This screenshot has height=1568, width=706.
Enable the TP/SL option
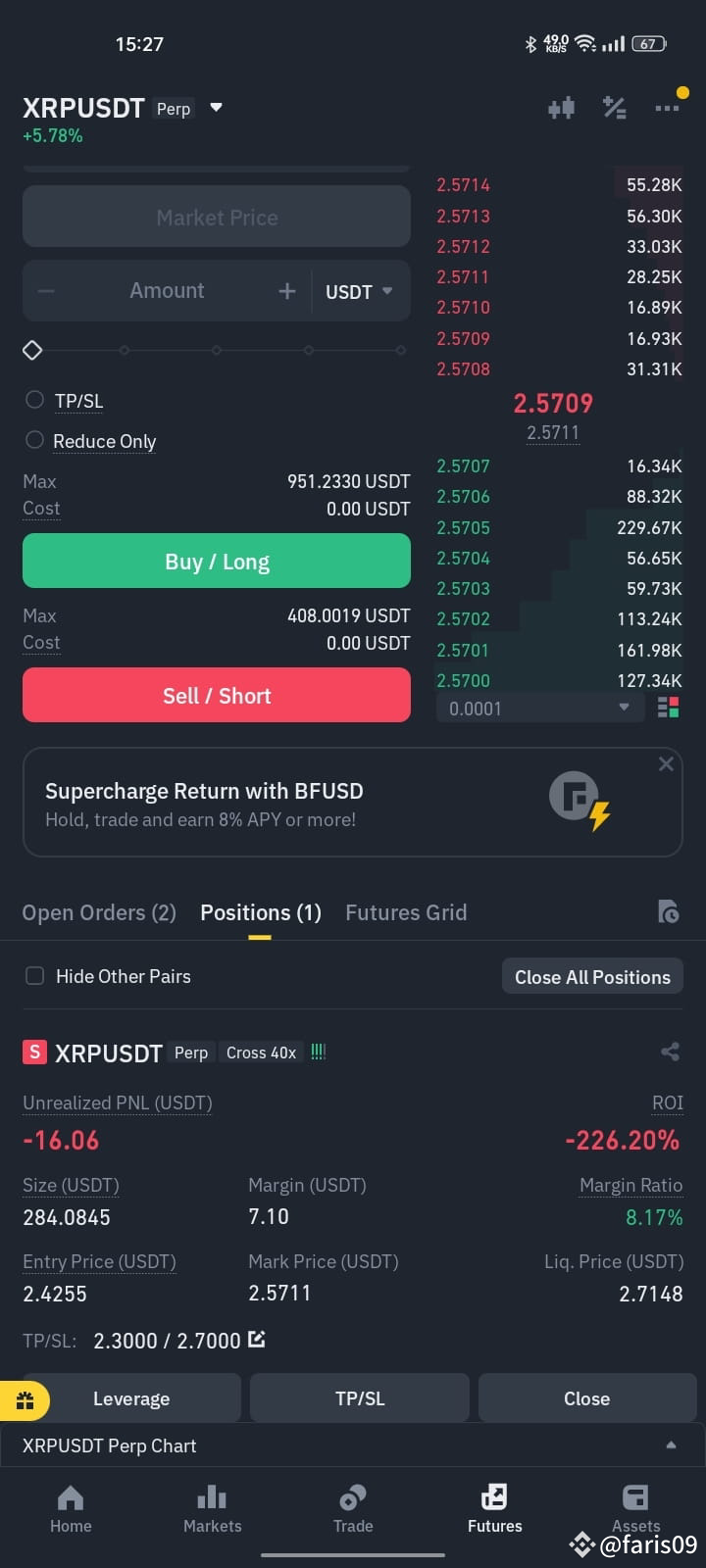pyautogui.click(x=34, y=400)
